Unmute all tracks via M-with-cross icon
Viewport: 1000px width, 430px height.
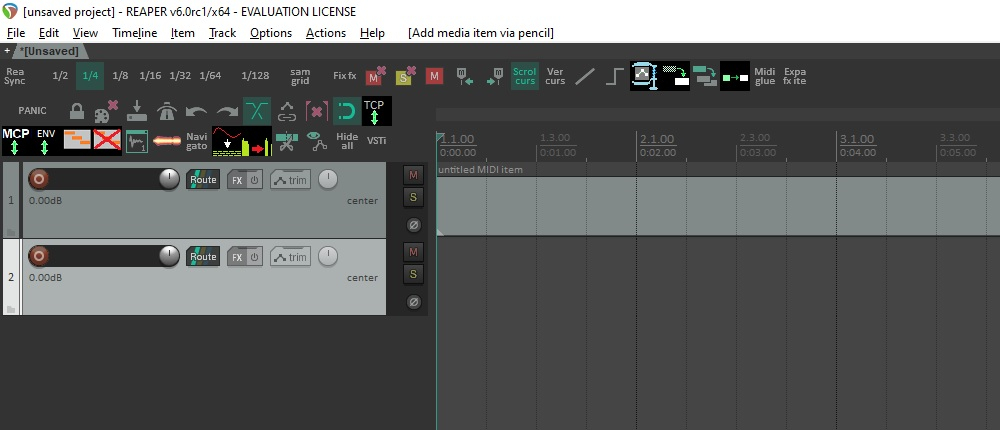pos(376,76)
